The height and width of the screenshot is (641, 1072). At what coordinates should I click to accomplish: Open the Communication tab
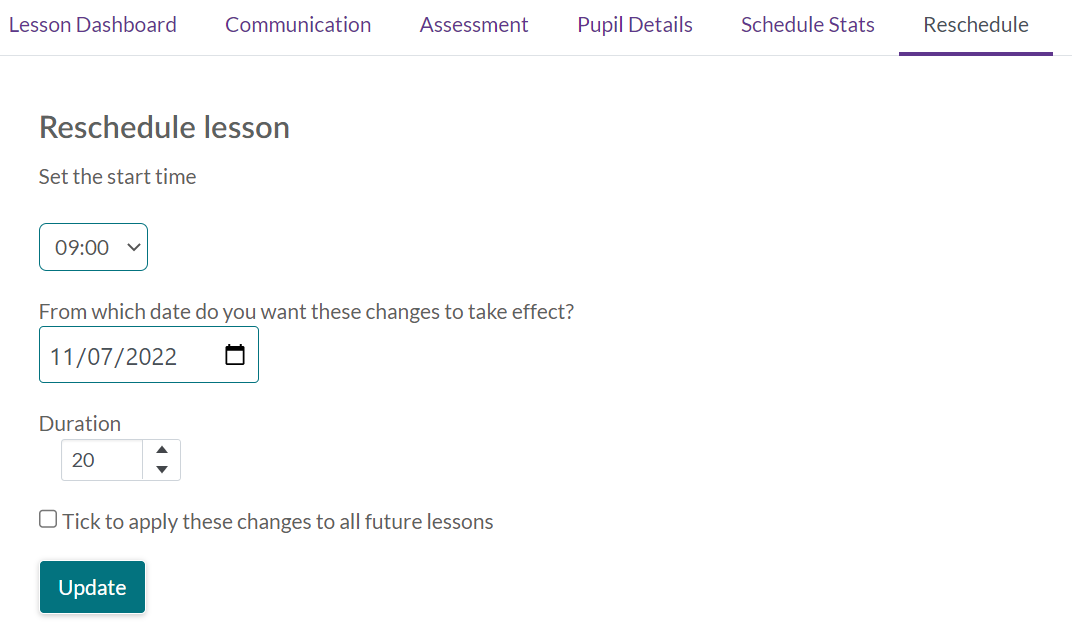298,25
